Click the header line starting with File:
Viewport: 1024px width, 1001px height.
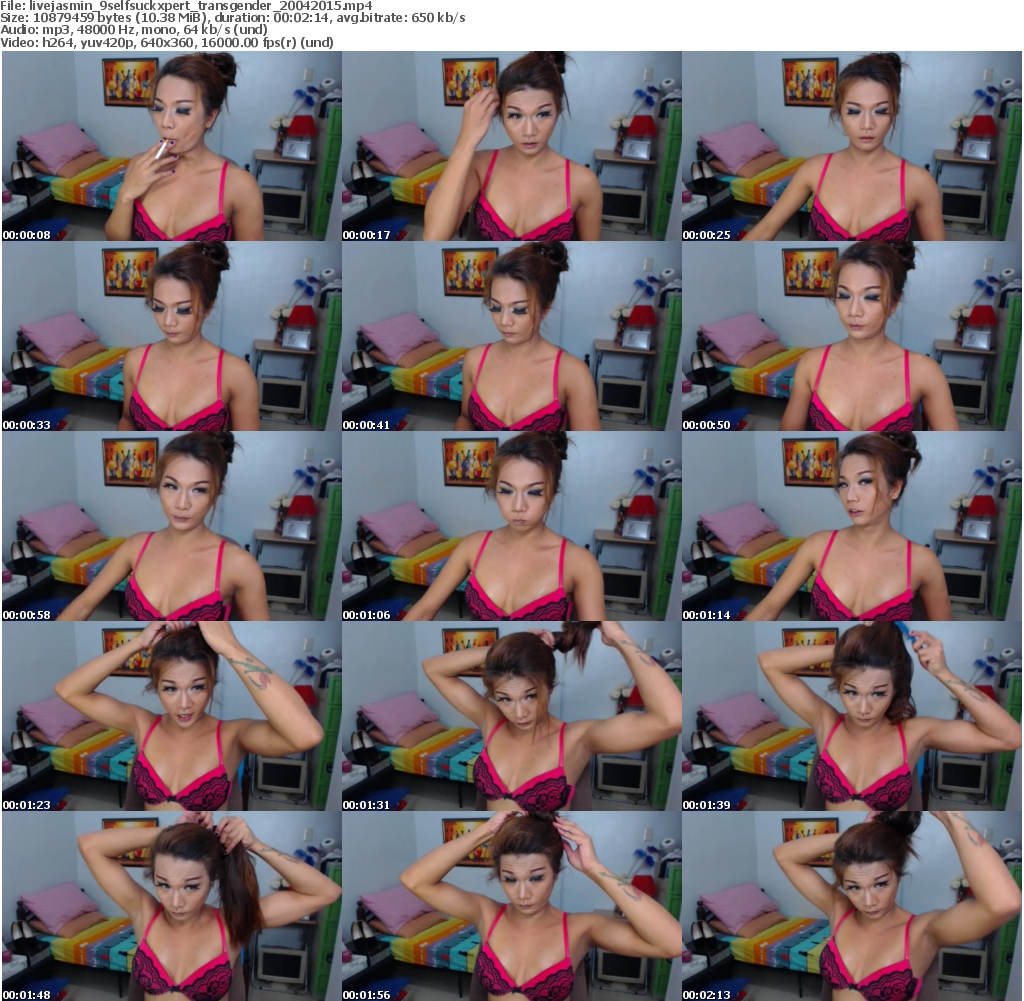click(186, 6)
